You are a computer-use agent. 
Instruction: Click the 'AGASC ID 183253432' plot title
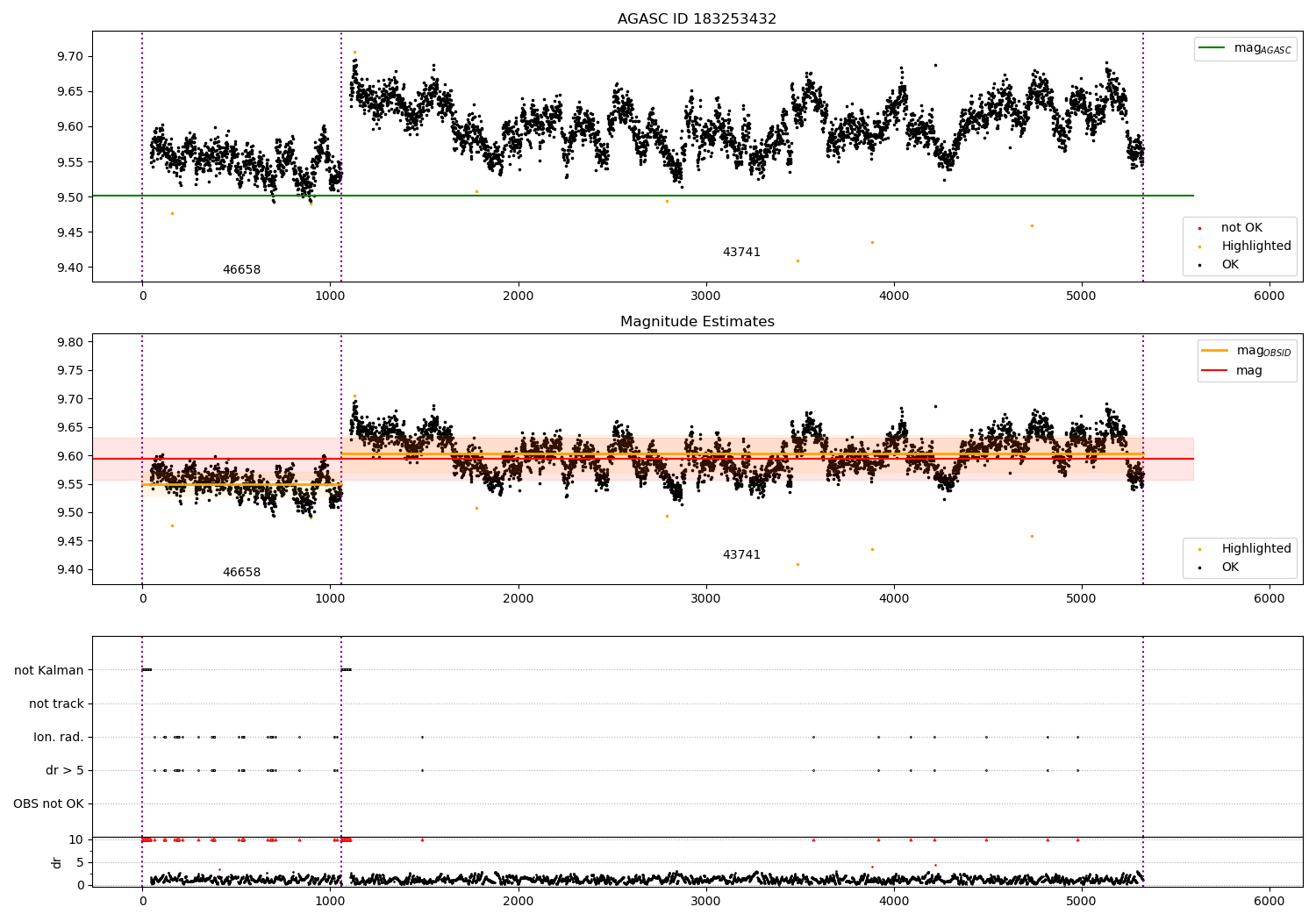[x=697, y=19]
